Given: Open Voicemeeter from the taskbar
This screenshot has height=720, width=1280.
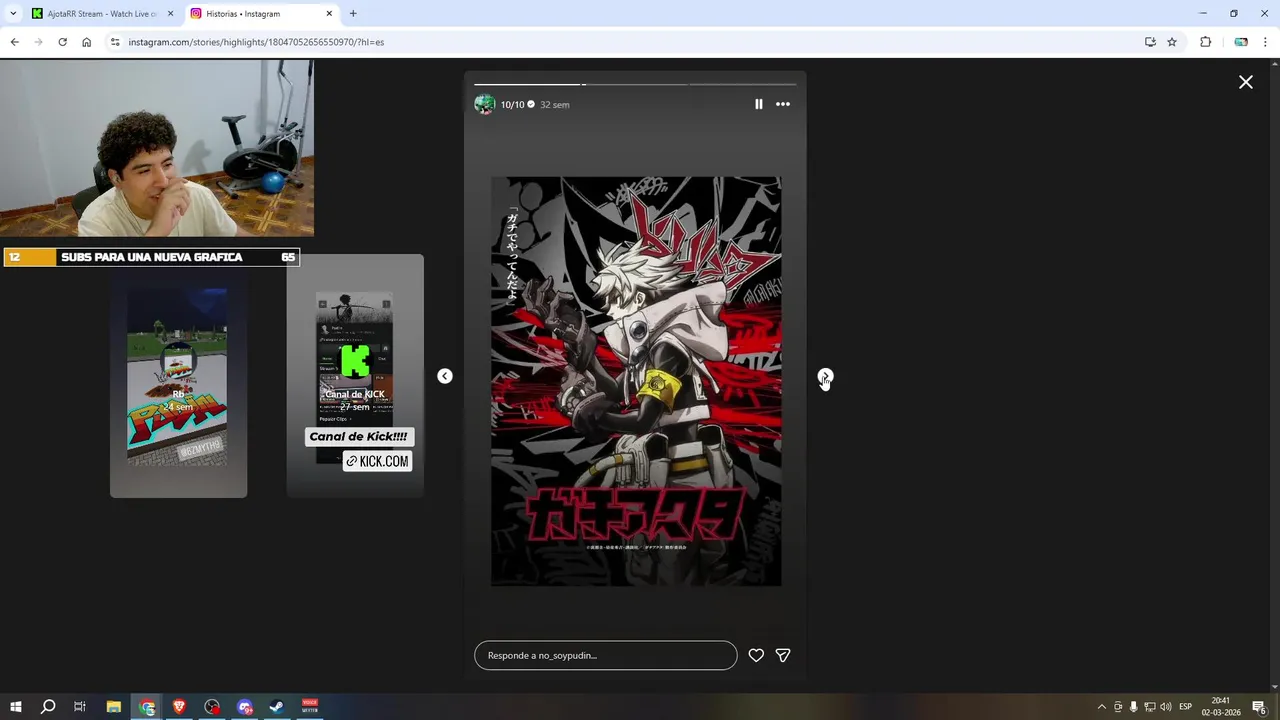Looking at the screenshot, I should click(310, 707).
